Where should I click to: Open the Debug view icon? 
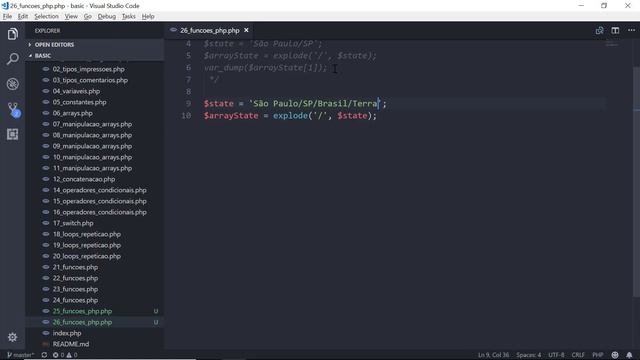click(13, 84)
